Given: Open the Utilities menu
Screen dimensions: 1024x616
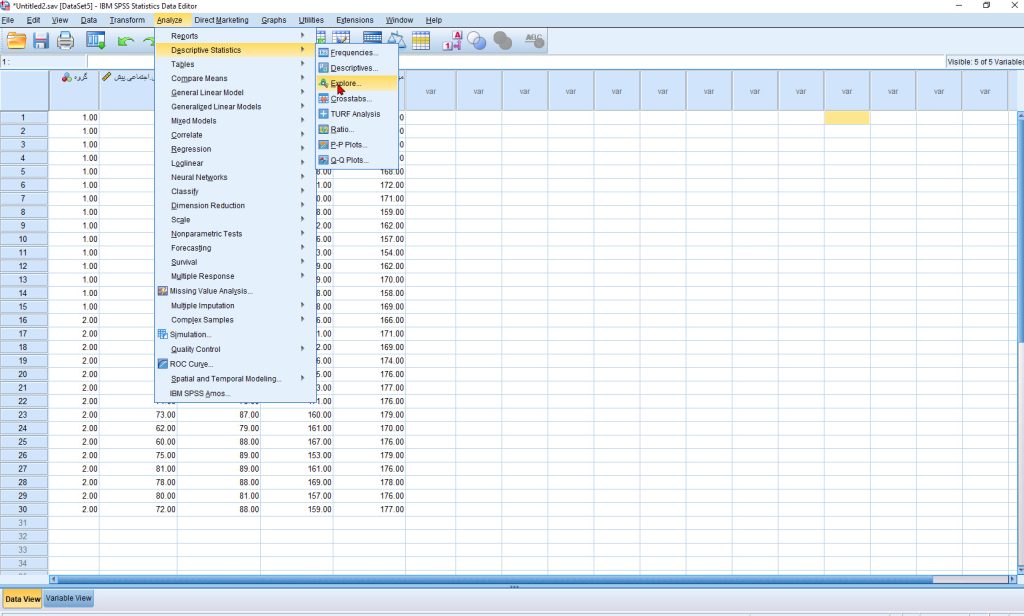Looking at the screenshot, I should 311,20.
